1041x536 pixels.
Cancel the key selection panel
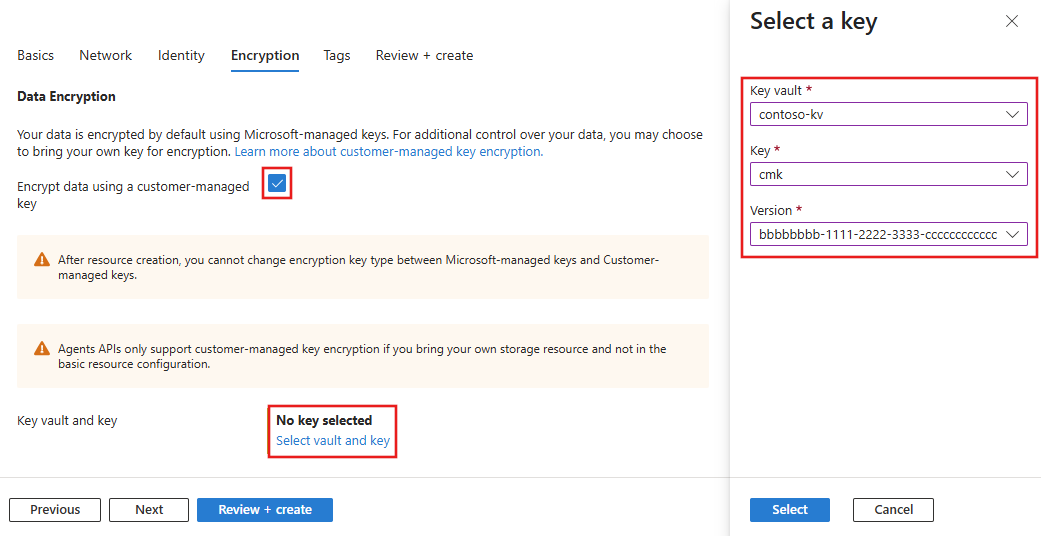click(x=893, y=510)
